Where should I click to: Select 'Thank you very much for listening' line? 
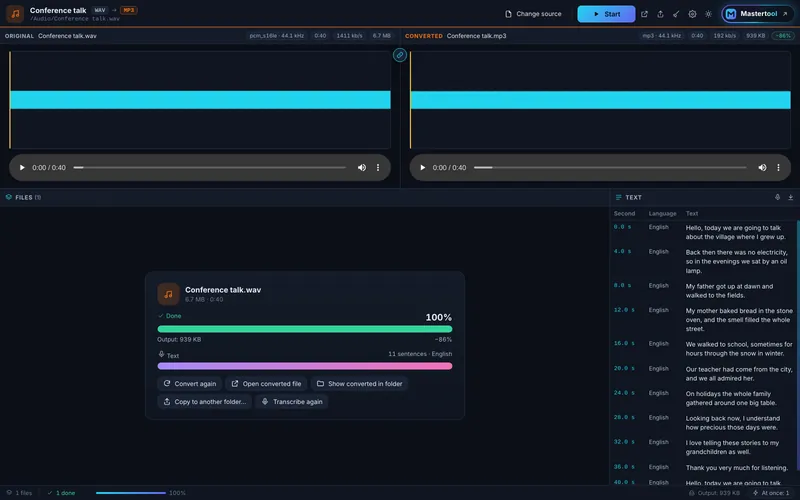(737, 468)
